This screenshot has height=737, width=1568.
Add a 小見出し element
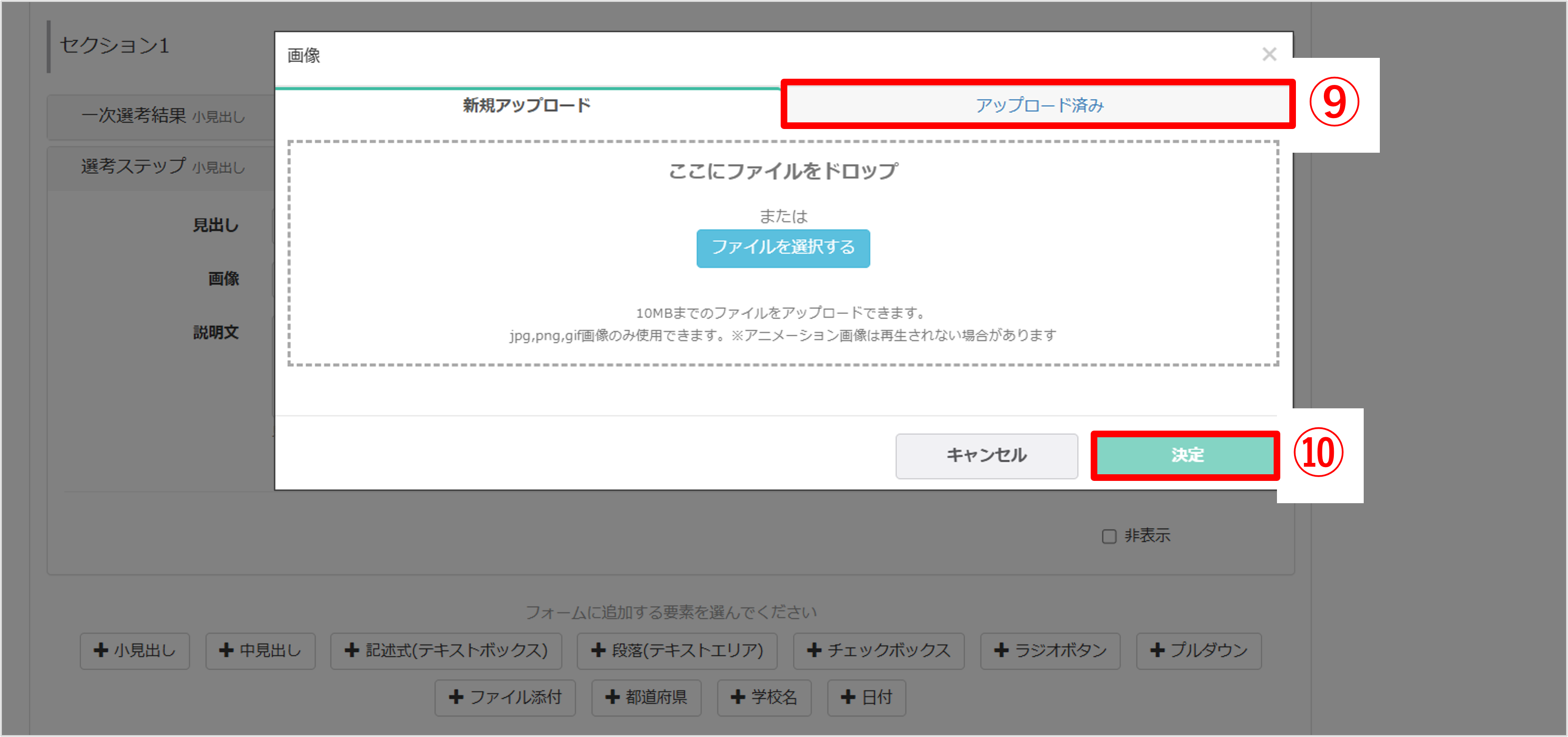coord(135,651)
